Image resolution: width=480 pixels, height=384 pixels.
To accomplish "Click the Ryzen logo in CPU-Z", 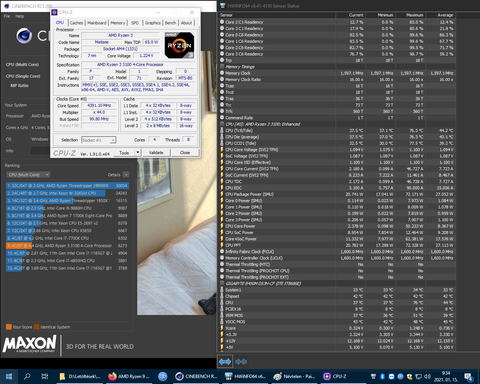I will point(179,45).
